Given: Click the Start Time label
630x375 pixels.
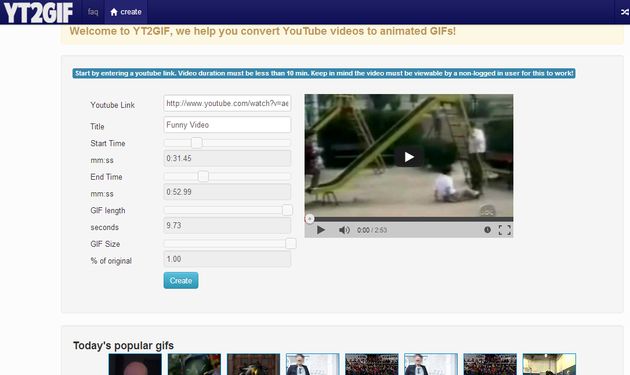Looking at the screenshot, I should coord(108,143).
